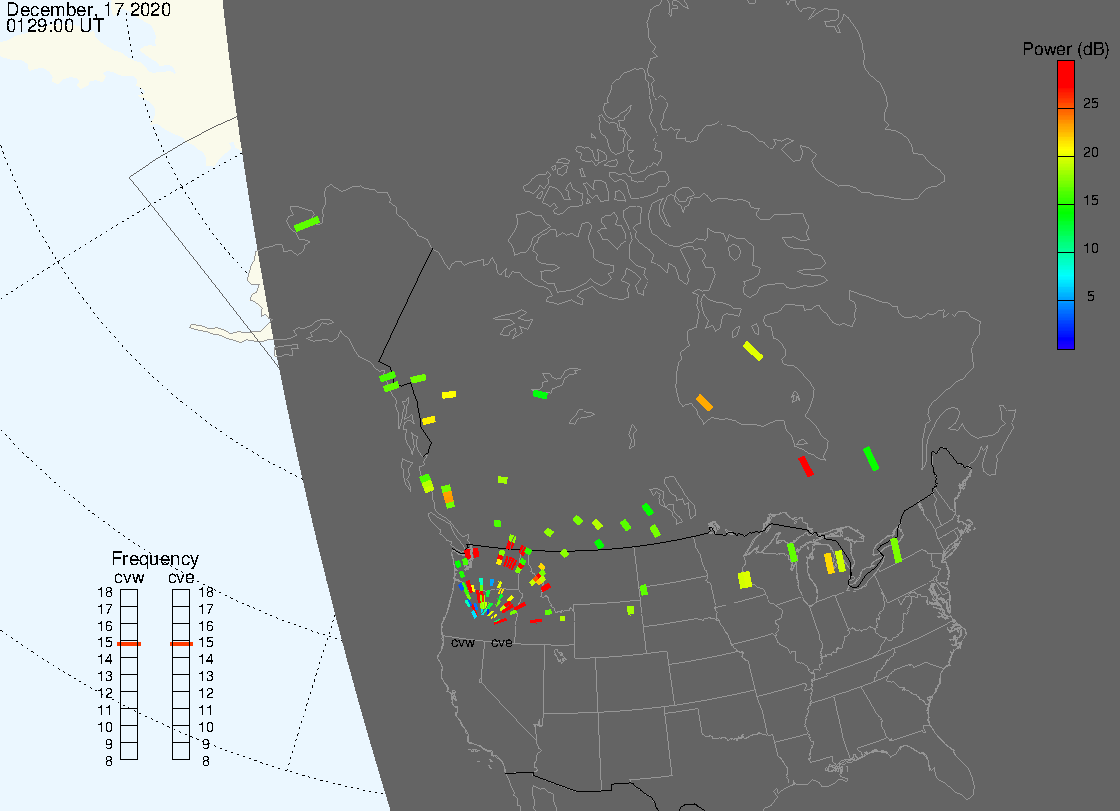Click the "cvw" radar station label on map
Screen dimensions: 1120x811
463,642
